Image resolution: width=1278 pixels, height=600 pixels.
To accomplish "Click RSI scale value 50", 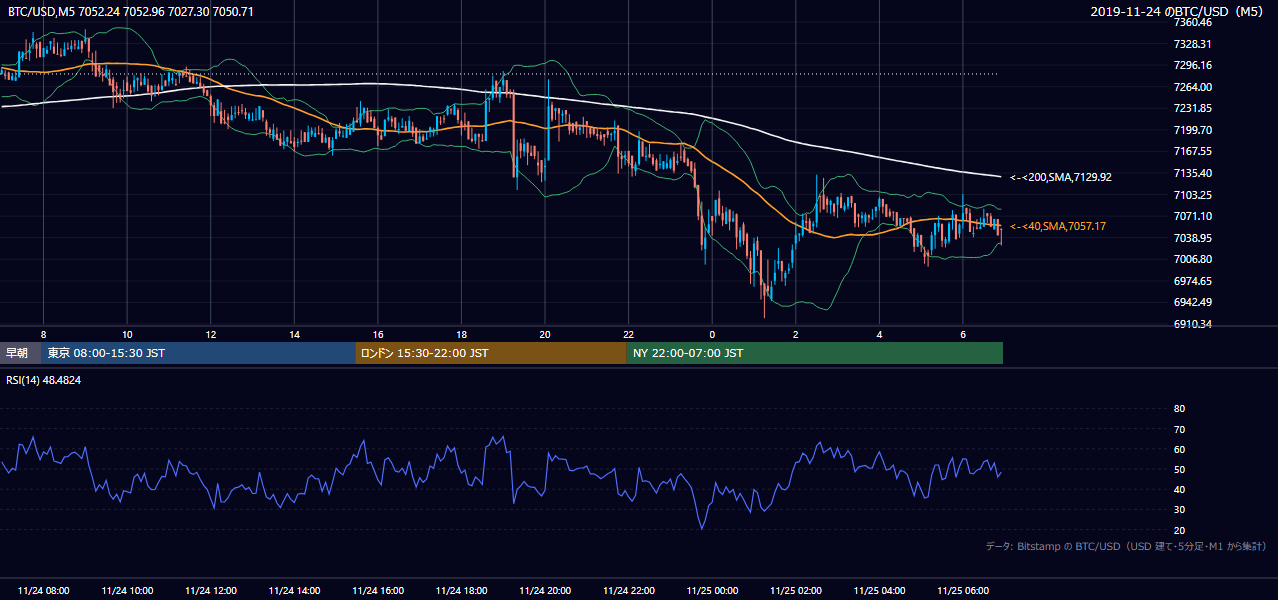I will tap(1179, 469).
